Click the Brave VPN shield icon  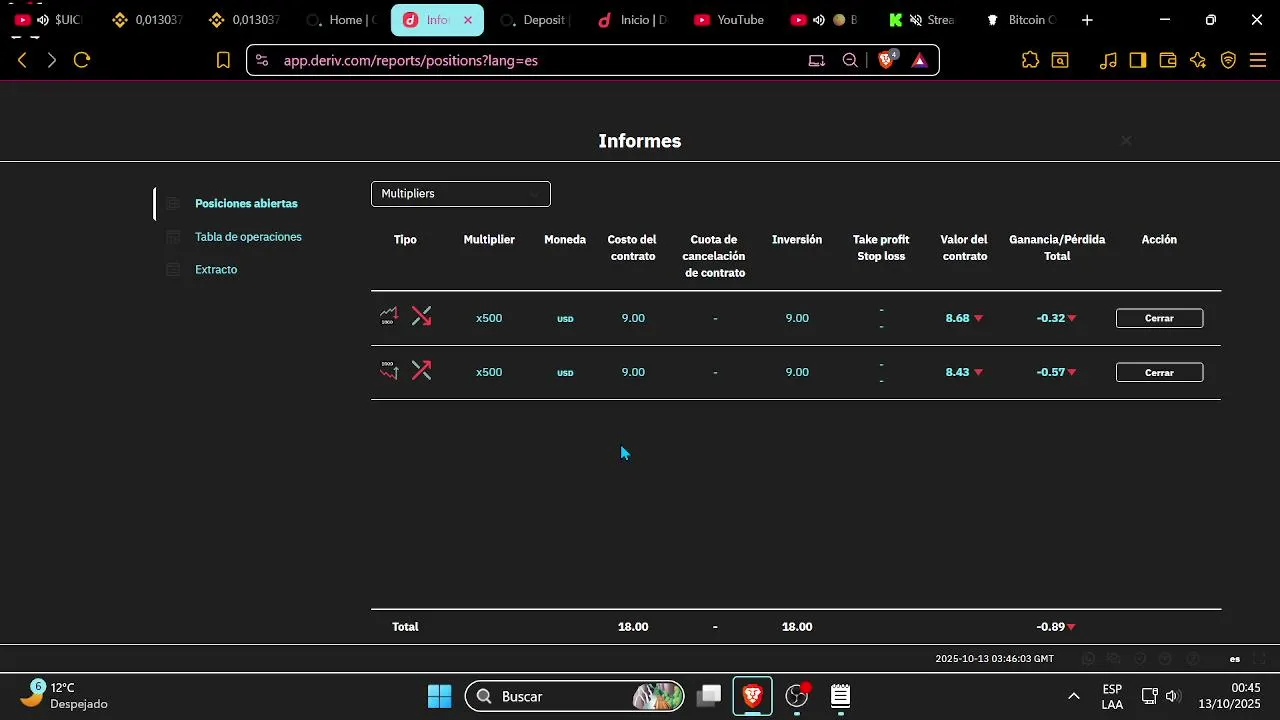tap(1228, 60)
